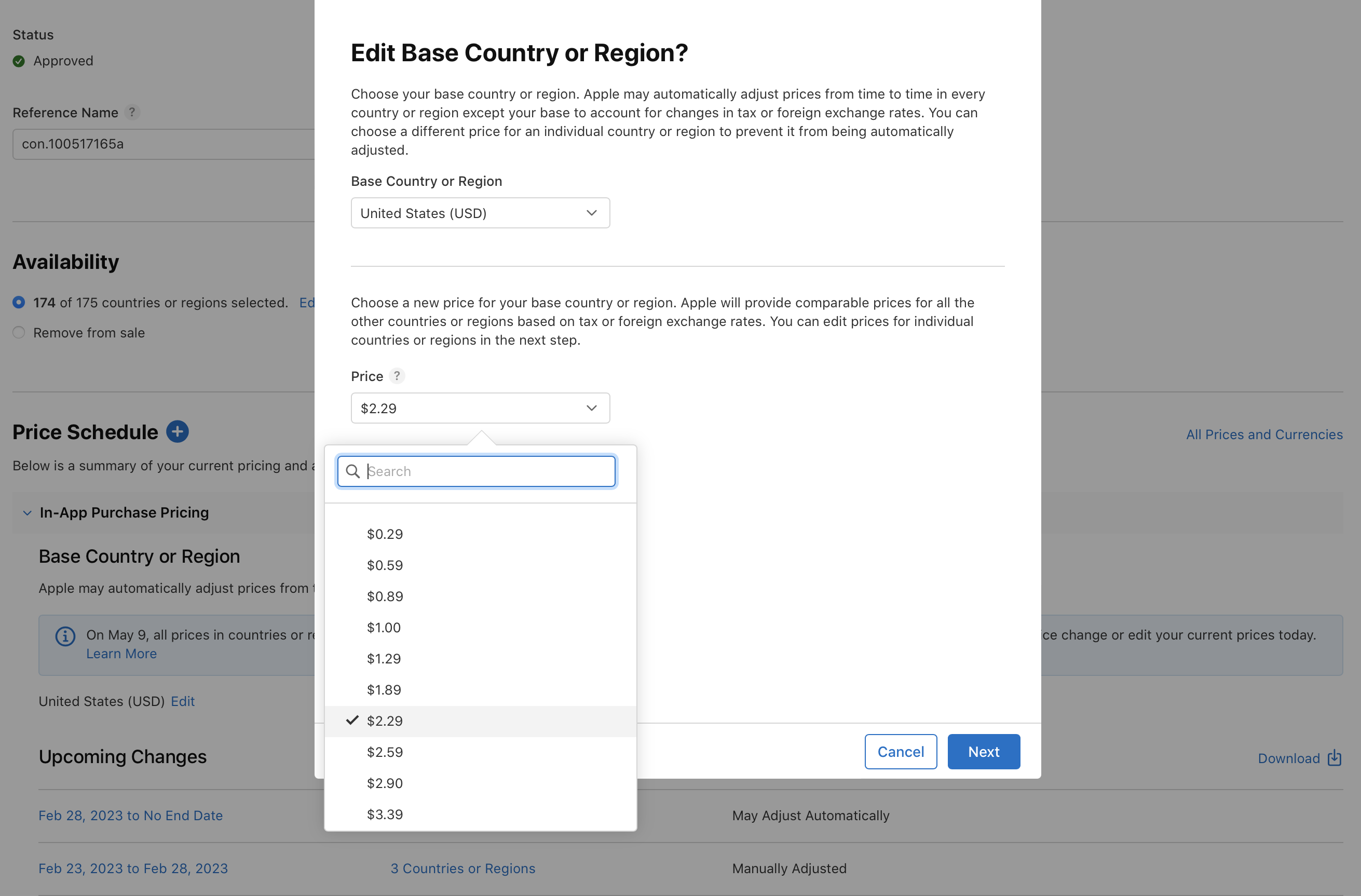
Task: Click the green Approved status checkmark
Action: click(x=19, y=61)
